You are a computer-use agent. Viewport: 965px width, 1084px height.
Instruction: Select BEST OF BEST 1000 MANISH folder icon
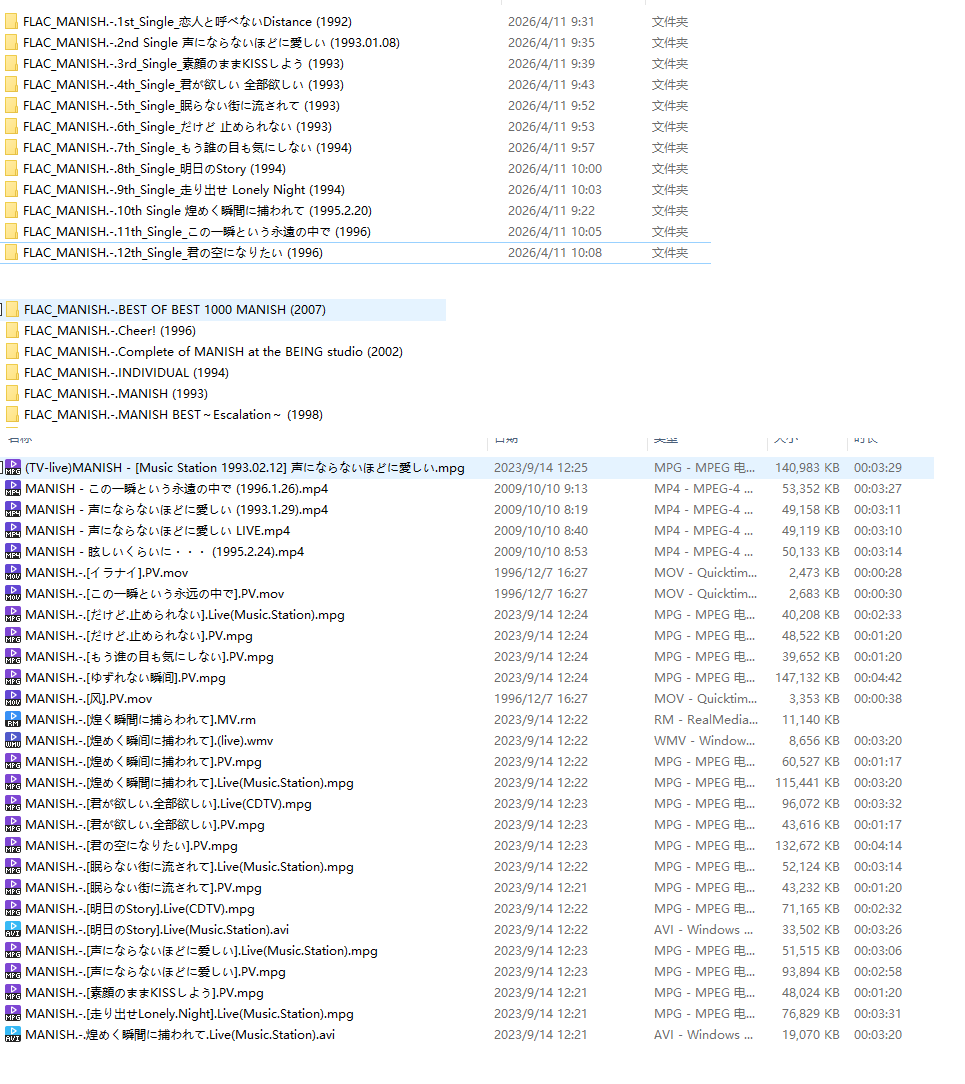click(x=12, y=310)
